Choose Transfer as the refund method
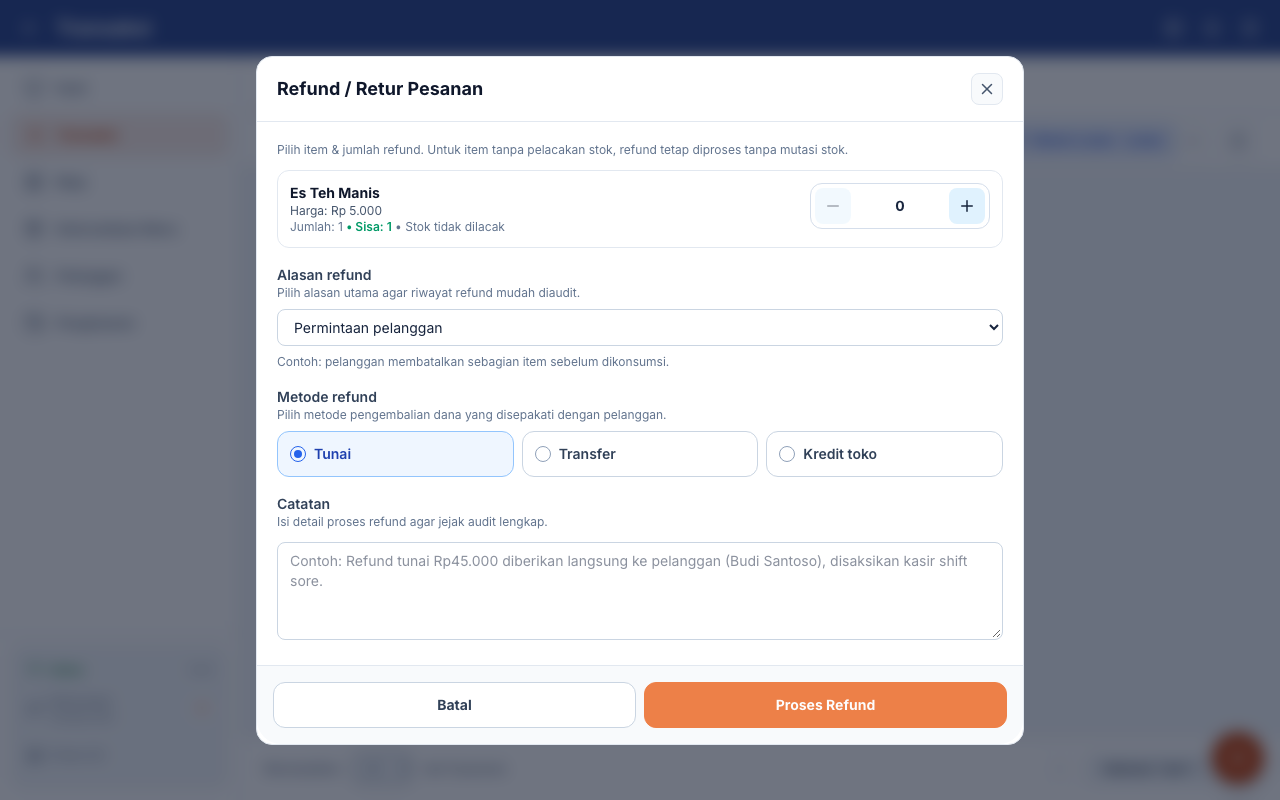1280x800 pixels. click(x=640, y=454)
